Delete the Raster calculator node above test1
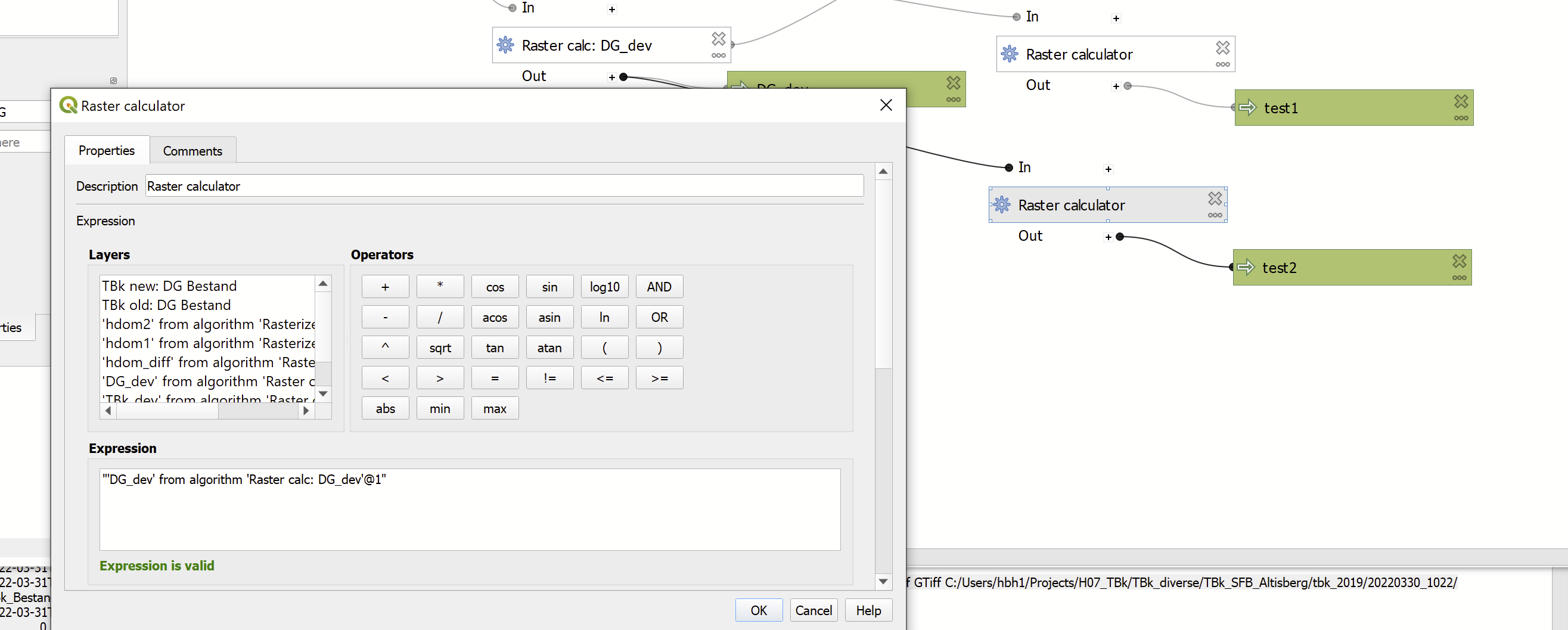This screenshot has height=630, width=1568. pos(1222,48)
